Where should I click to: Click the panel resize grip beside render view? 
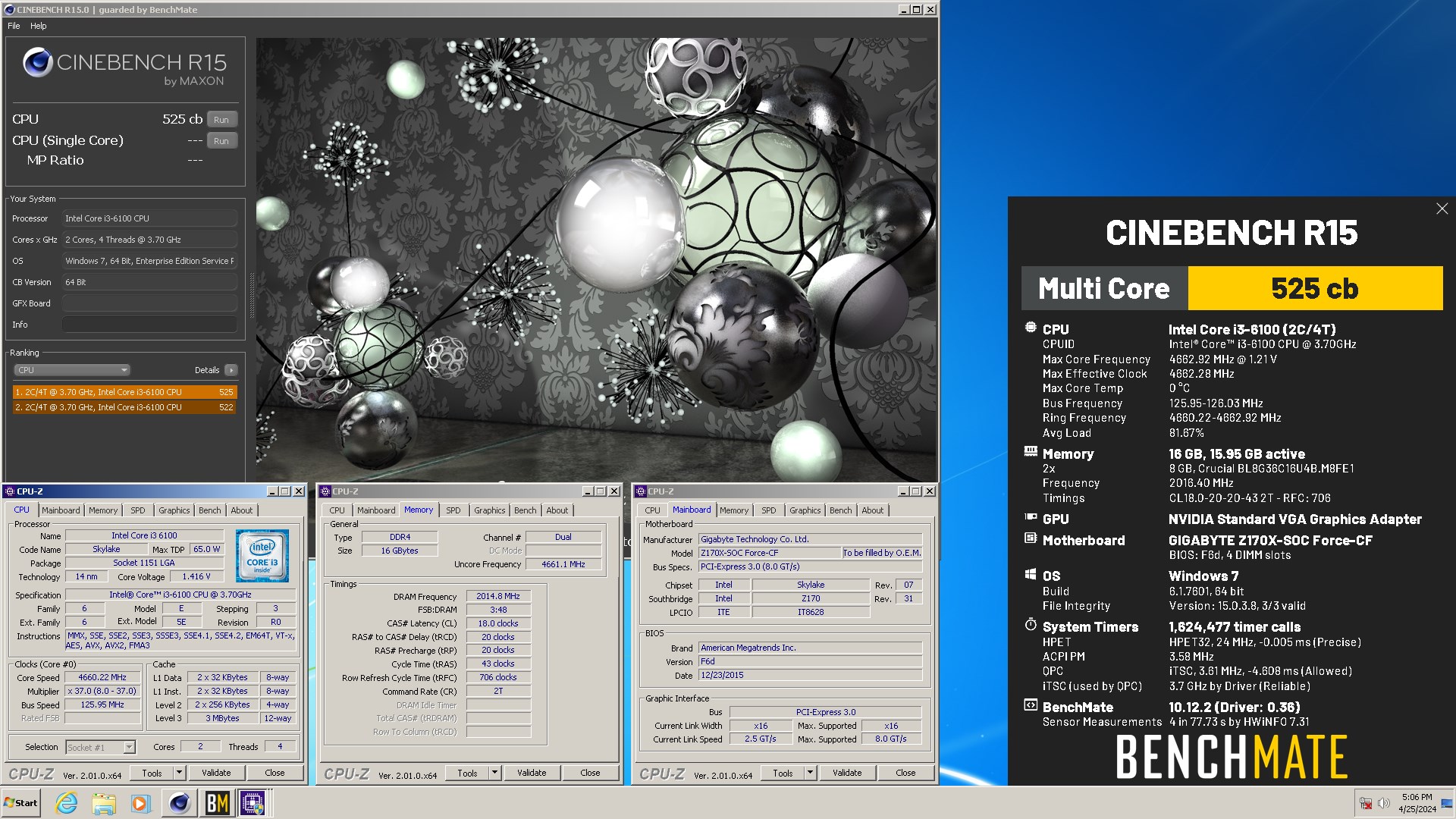(252, 296)
